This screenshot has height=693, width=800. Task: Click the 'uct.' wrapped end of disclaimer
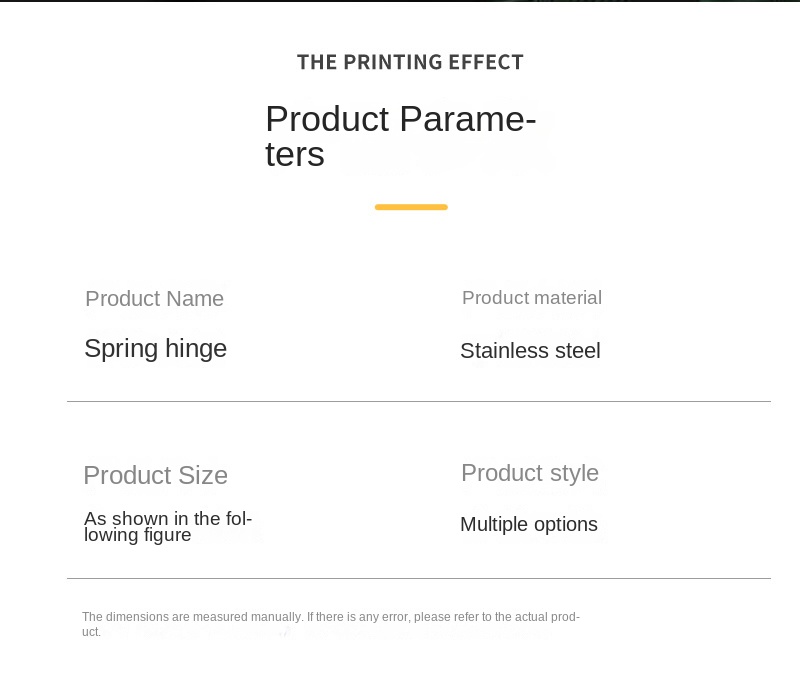[91, 632]
